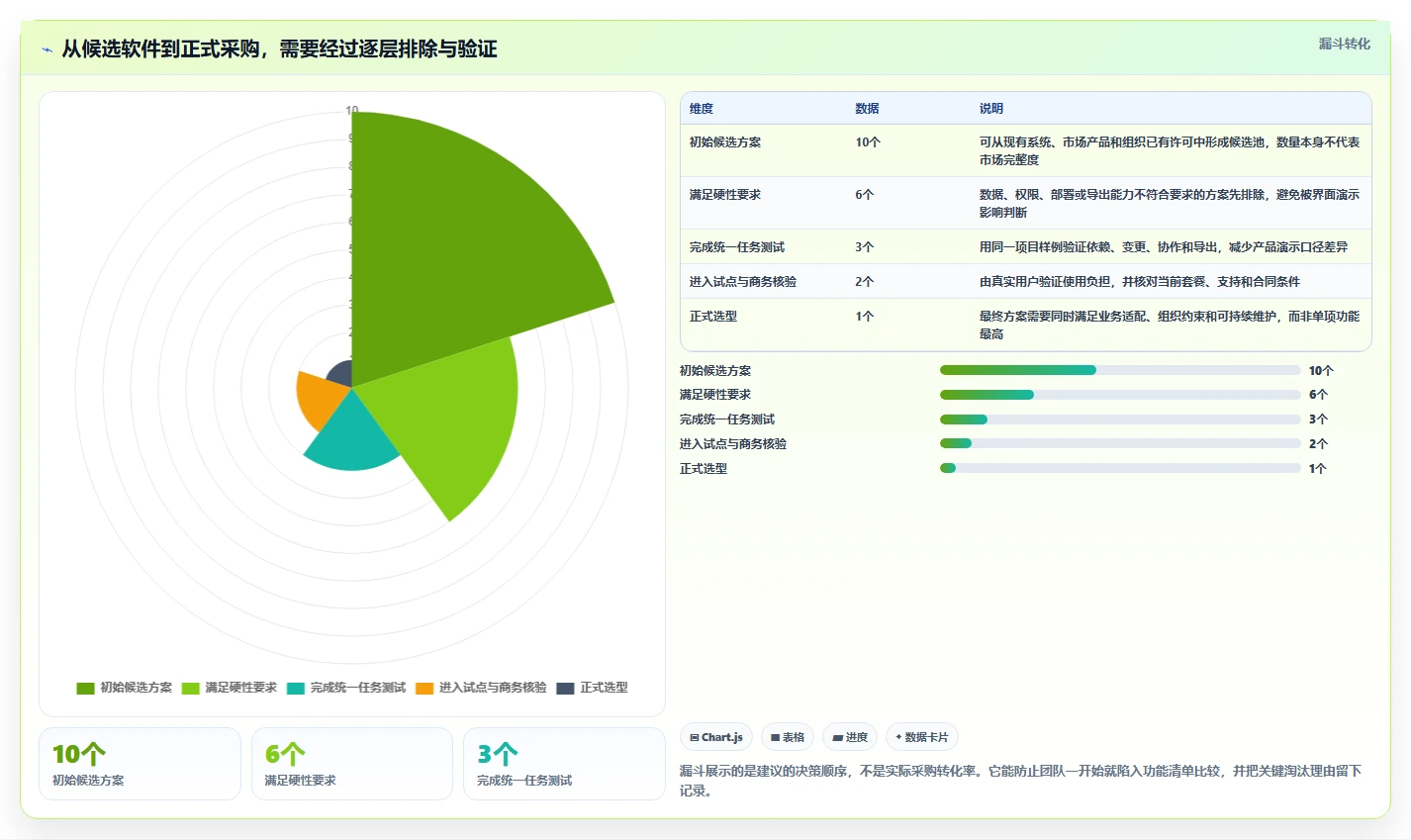Click the 正式选型 progress bar
The height and width of the screenshot is (840, 1411).
[x=1120, y=468]
